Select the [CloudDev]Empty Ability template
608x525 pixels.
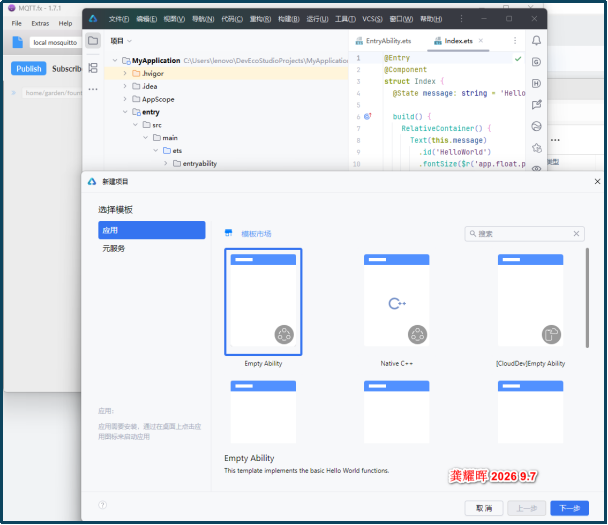[530, 302]
